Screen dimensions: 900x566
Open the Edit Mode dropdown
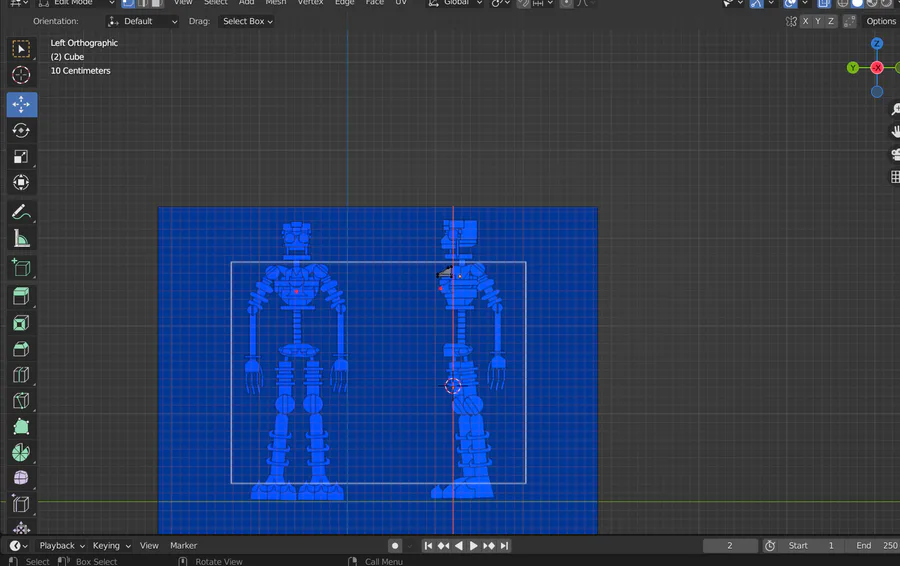pos(76,3)
